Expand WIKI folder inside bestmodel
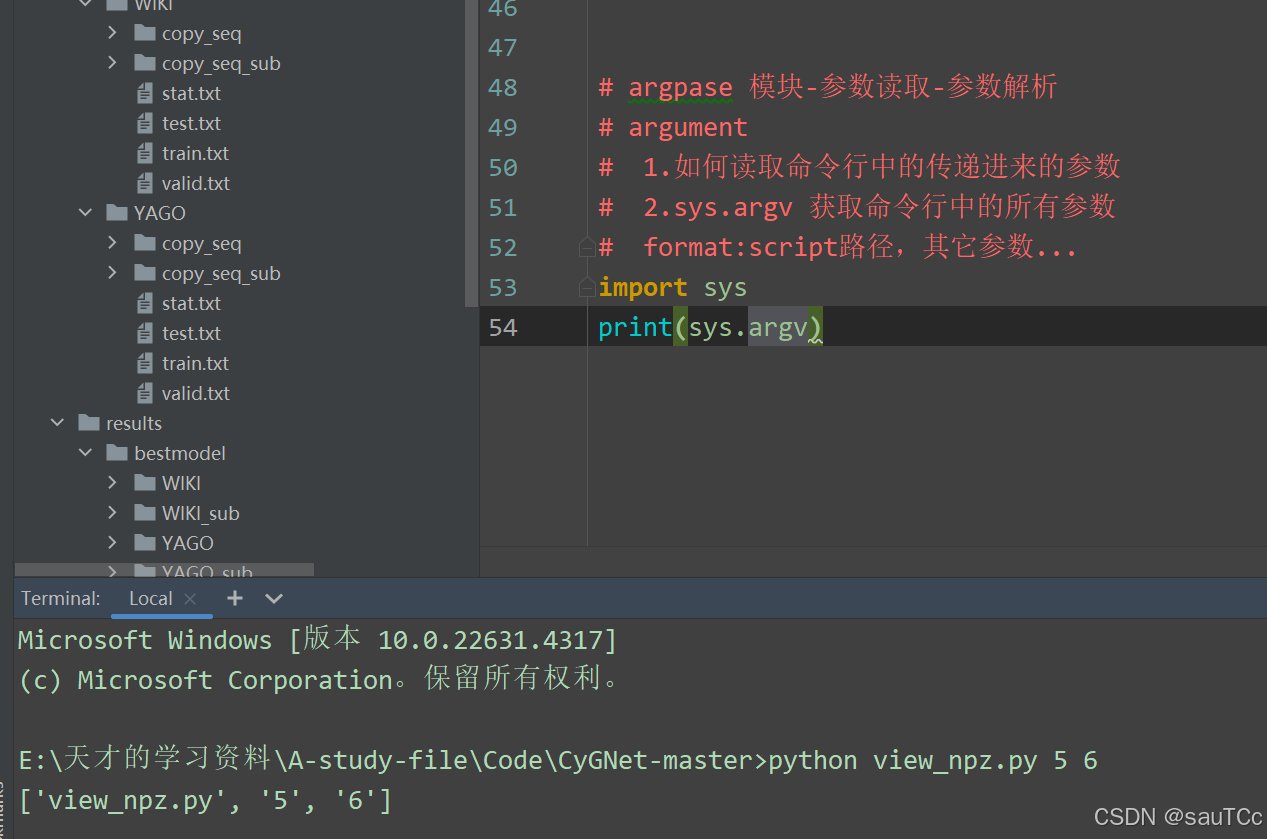Screen dimensions: 1267x839 [x=113, y=483]
